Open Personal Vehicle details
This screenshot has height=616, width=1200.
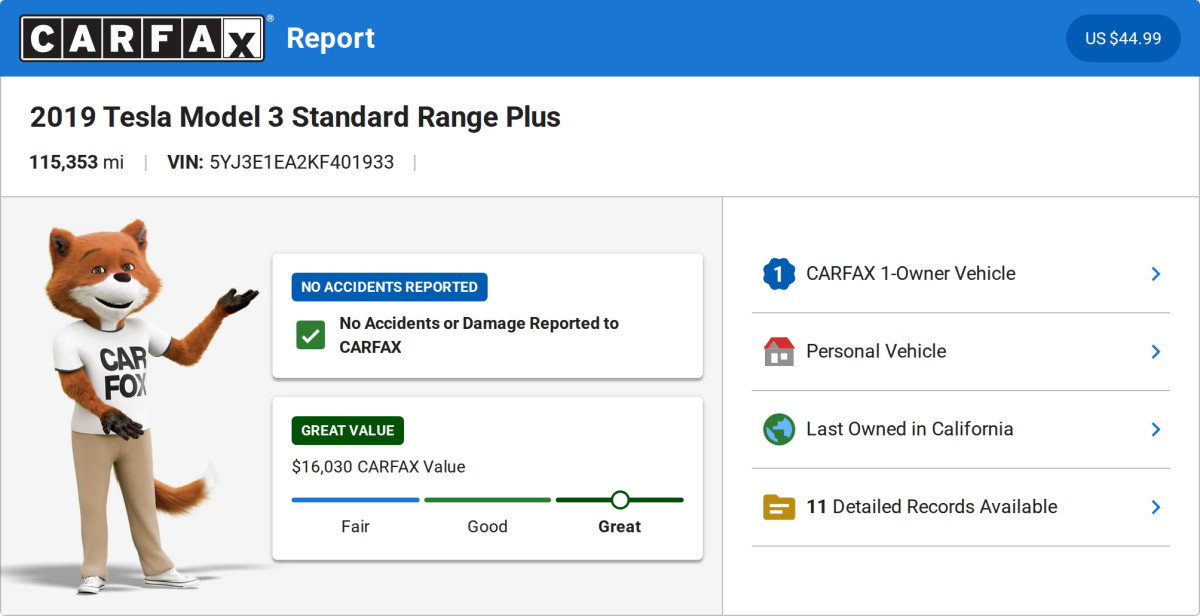pos(961,351)
